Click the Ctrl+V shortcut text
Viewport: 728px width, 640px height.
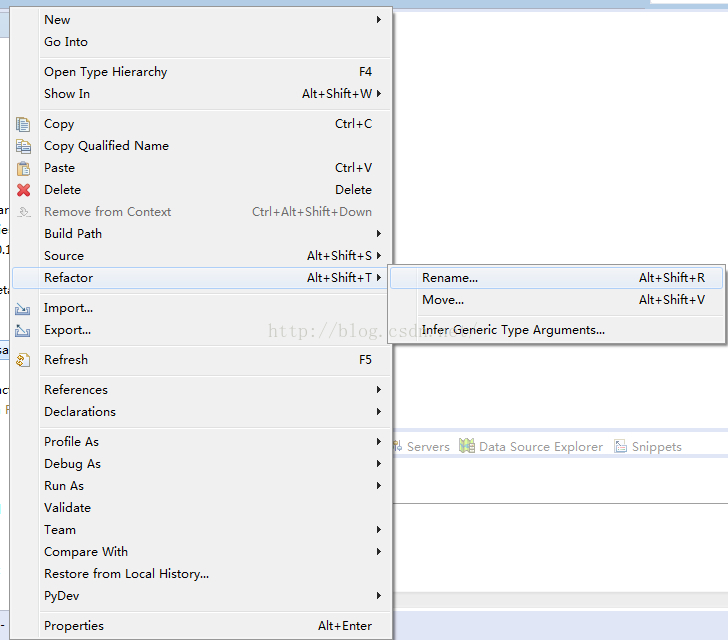(353, 168)
